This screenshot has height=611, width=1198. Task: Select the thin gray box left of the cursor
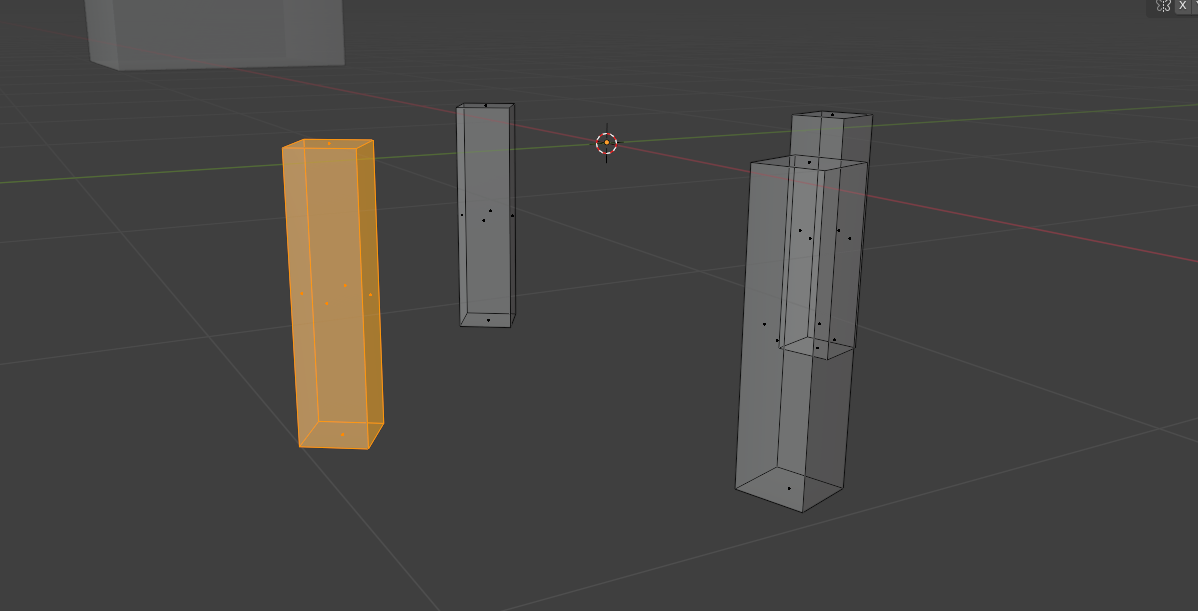coord(486,215)
